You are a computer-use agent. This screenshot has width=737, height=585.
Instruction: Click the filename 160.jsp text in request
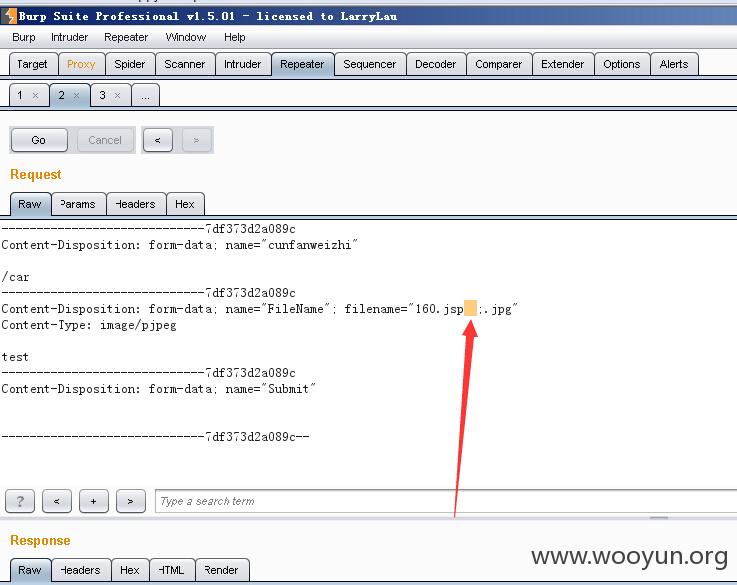coord(439,309)
